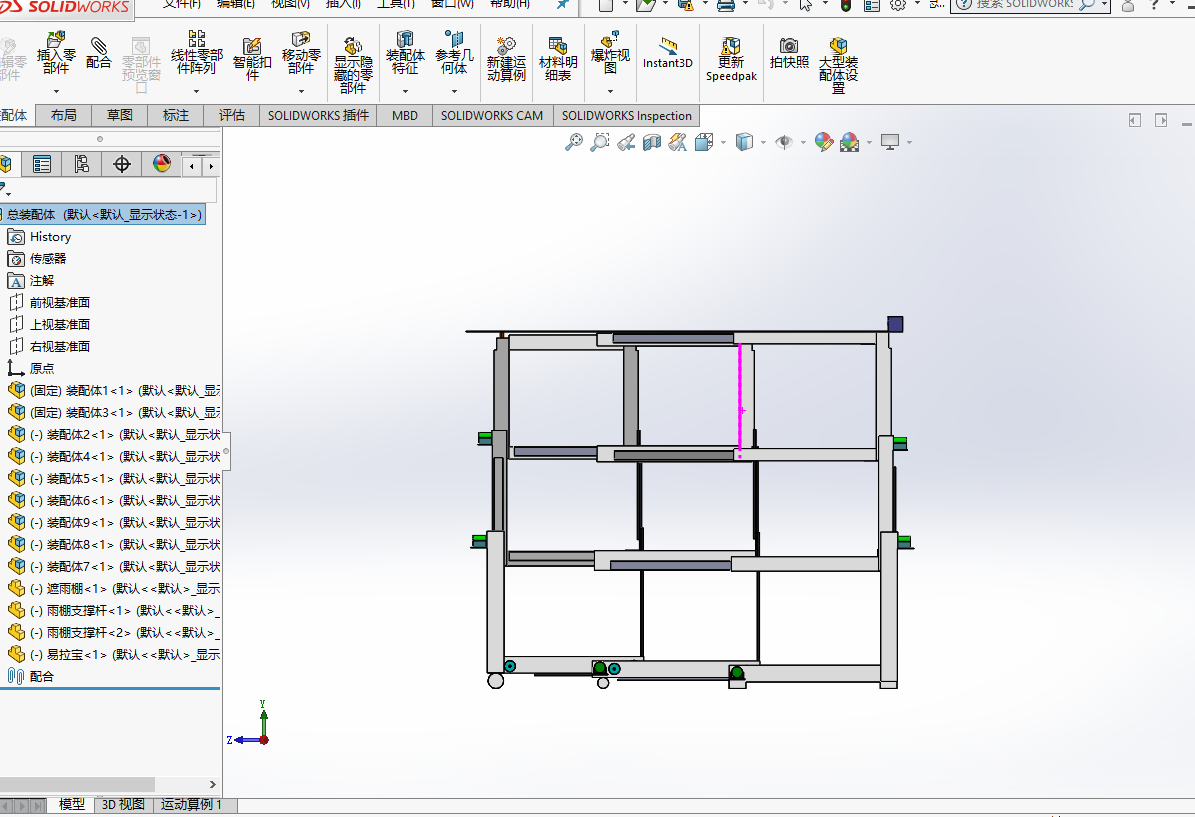Open Edit Appearance color ball icon
Screen dimensions: 1195x817
824,142
